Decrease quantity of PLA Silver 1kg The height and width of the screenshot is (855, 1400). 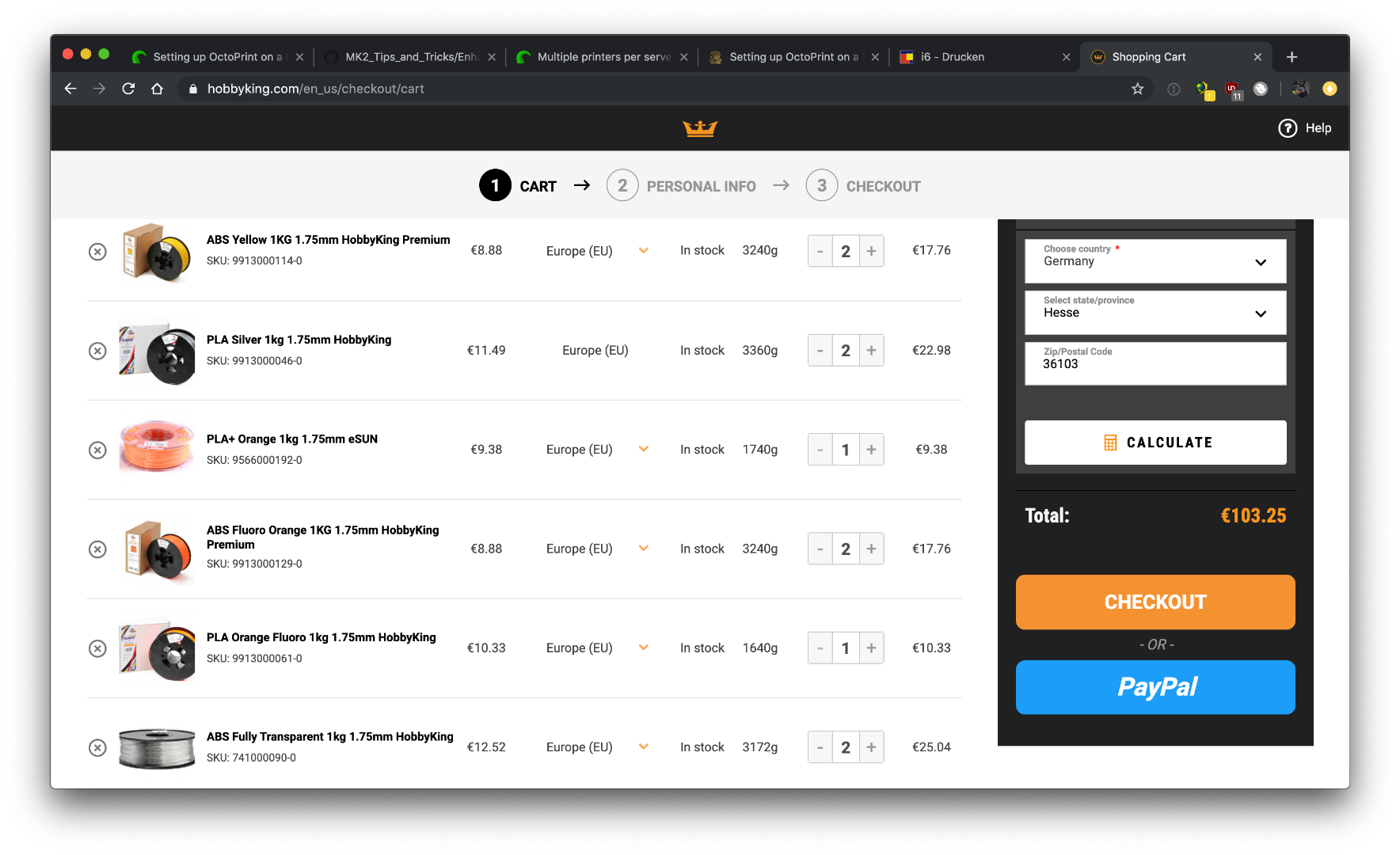820,350
